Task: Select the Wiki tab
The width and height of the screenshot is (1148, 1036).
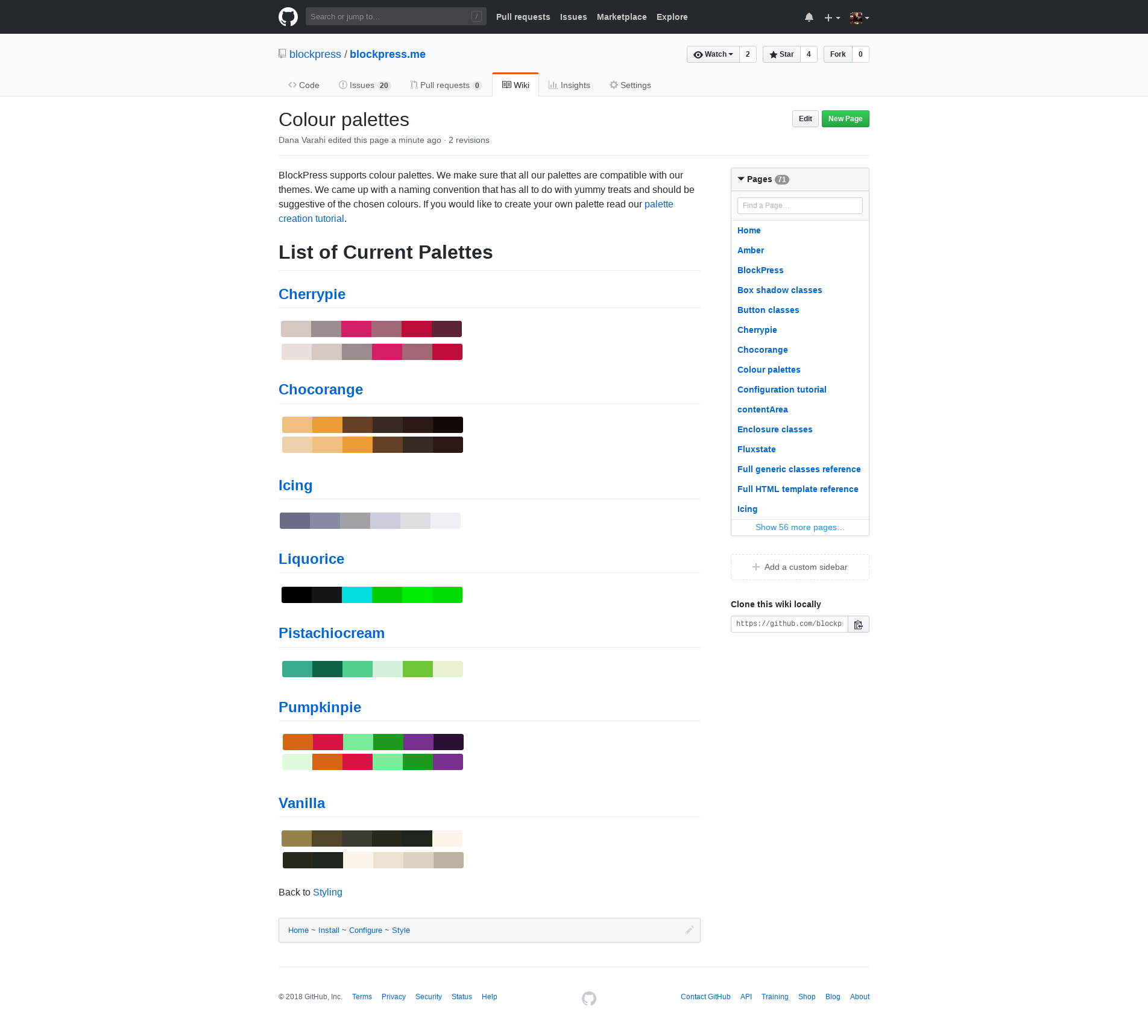Action: [x=516, y=85]
